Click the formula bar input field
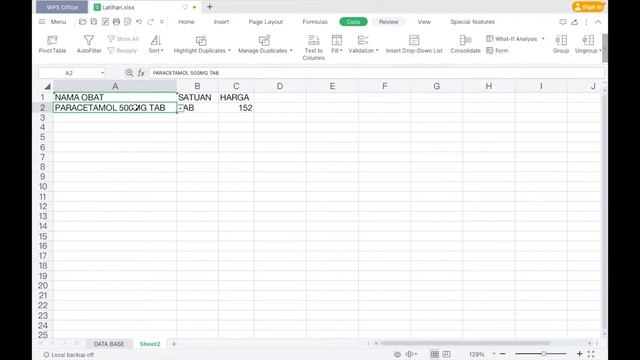 point(376,73)
